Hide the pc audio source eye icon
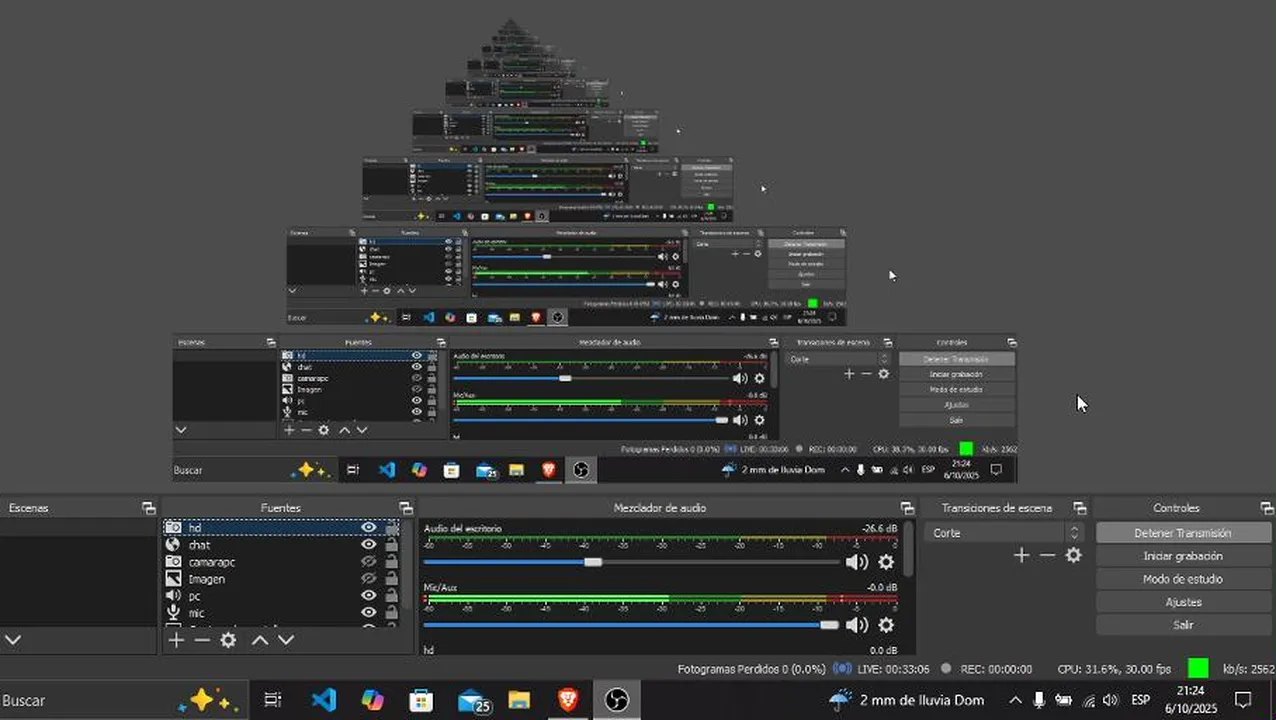1276x720 pixels. pyautogui.click(x=369, y=595)
